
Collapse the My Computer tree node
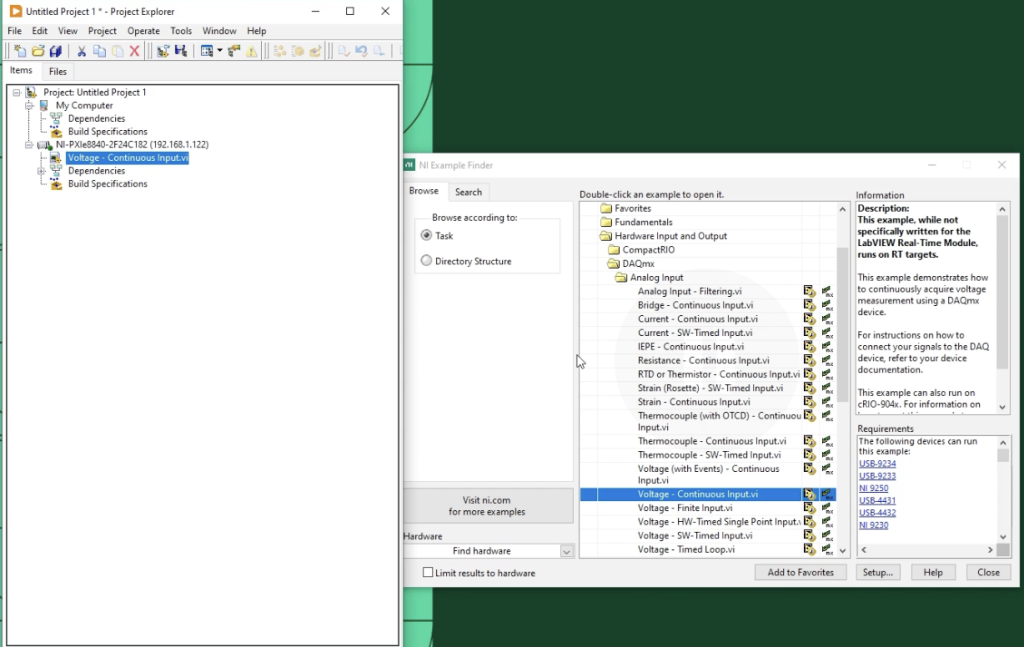point(29,105)
